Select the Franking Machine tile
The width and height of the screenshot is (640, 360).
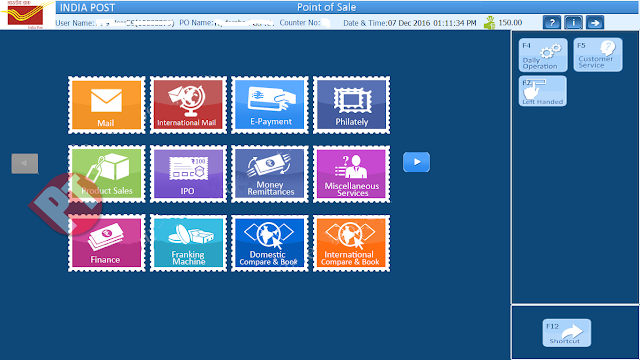tap(188, 243)
